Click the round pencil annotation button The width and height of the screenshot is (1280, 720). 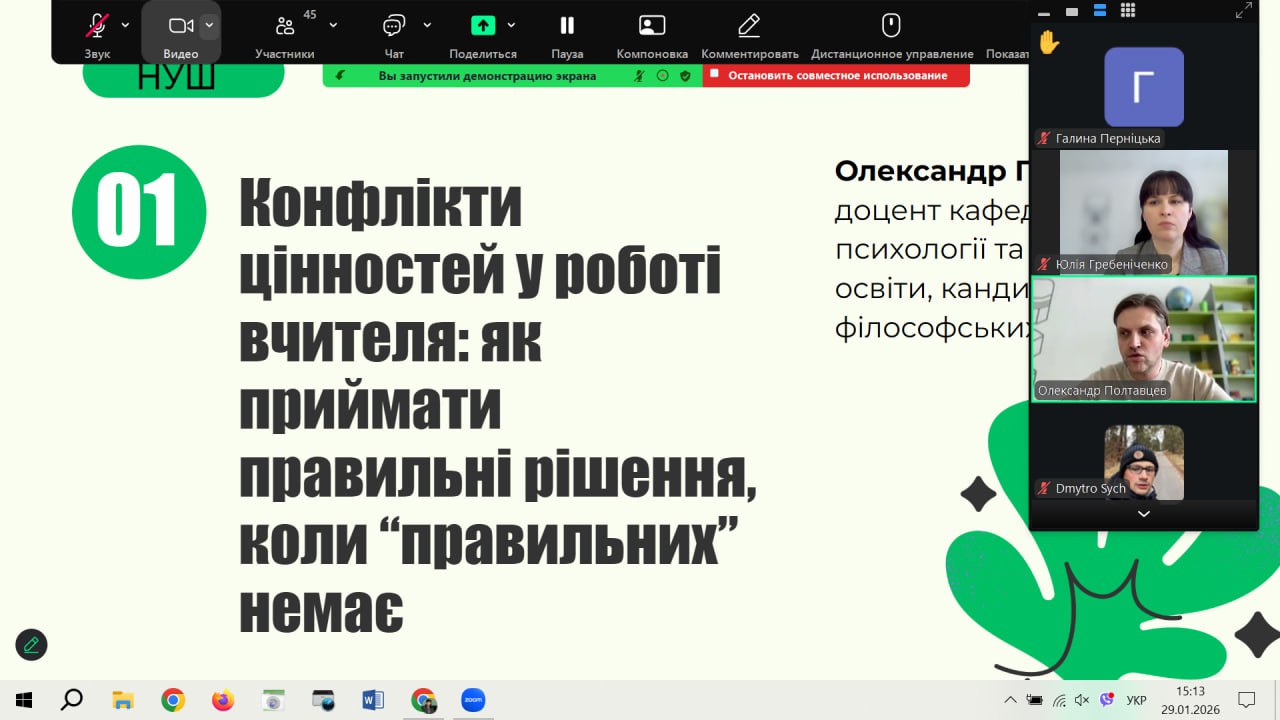pyautogui.click(x=31, y=645)
